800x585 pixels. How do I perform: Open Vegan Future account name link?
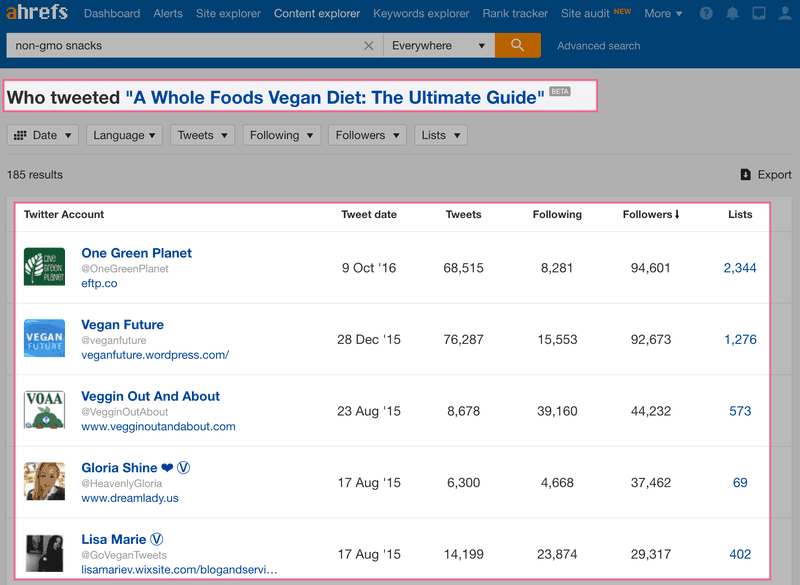click(x=122, y=324)
